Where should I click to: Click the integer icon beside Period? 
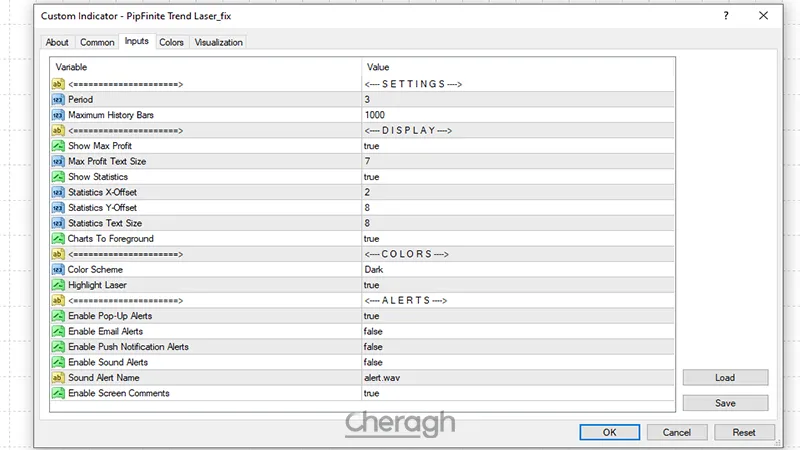[58, 100]
